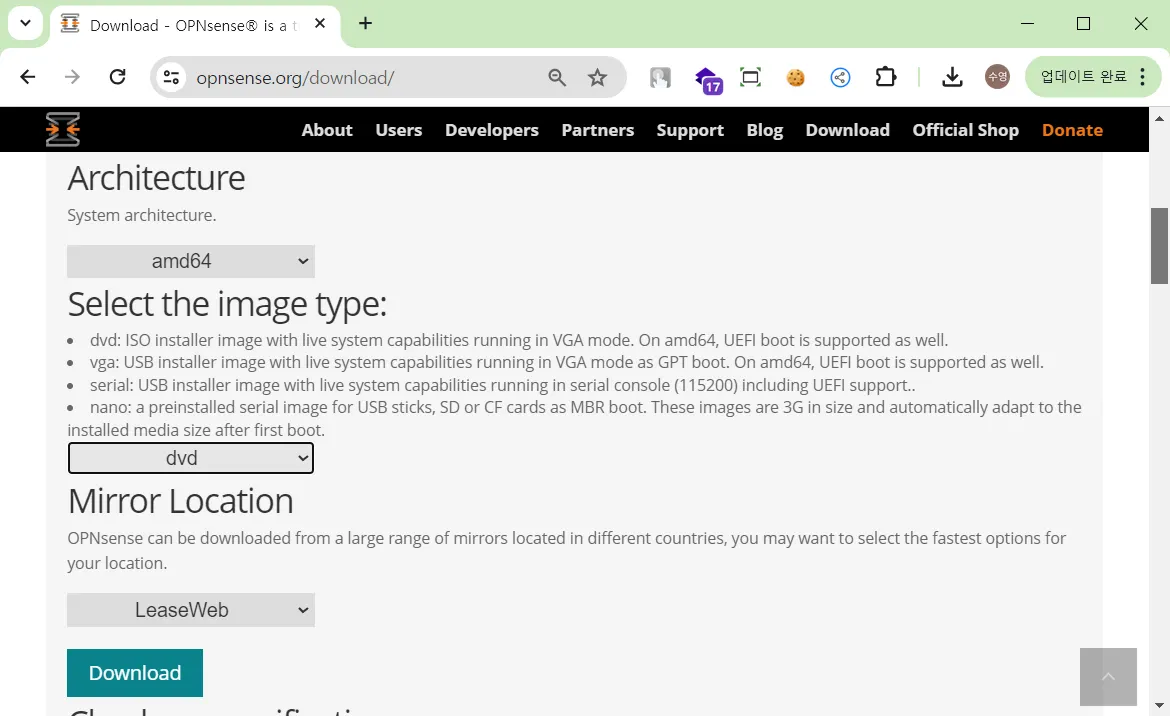The width and height of the screenshot is (1170, 716).
Task: Click the serial USB installer description line
Action: pyautogui.click(x=502, y=385)
